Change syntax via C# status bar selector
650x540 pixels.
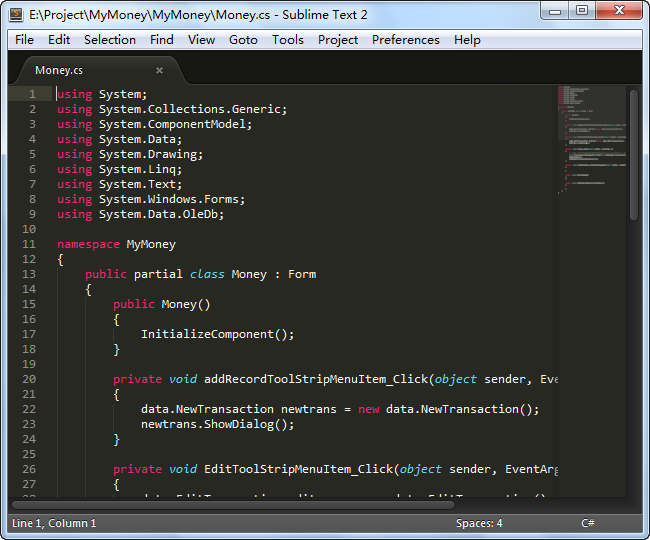click(588, 523)
